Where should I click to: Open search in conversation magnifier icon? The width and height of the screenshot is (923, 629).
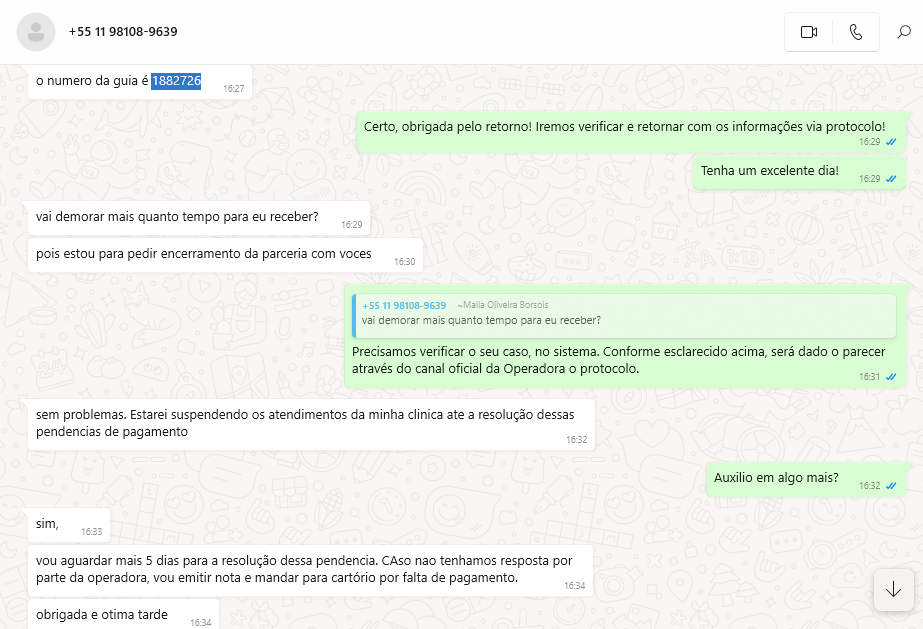tap(904, 32)
